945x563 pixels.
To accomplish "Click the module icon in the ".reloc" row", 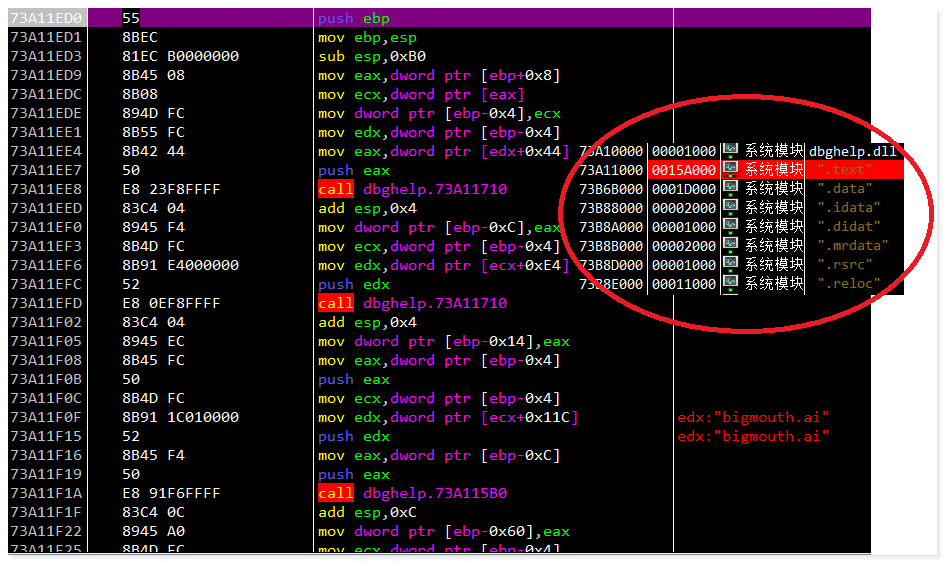I will [x=730, y=283].
